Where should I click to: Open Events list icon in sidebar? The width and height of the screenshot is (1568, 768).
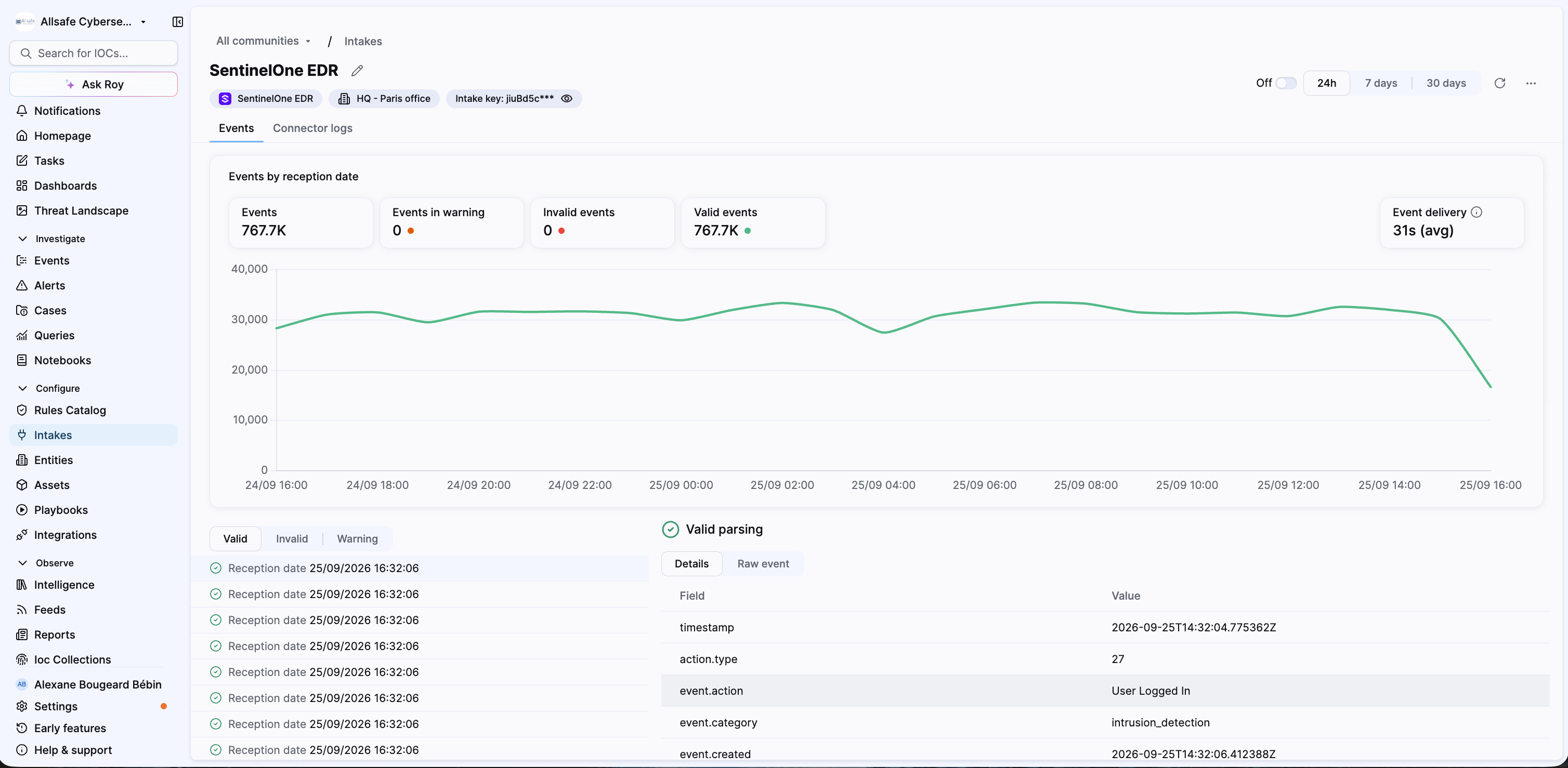tap(22, 260)
